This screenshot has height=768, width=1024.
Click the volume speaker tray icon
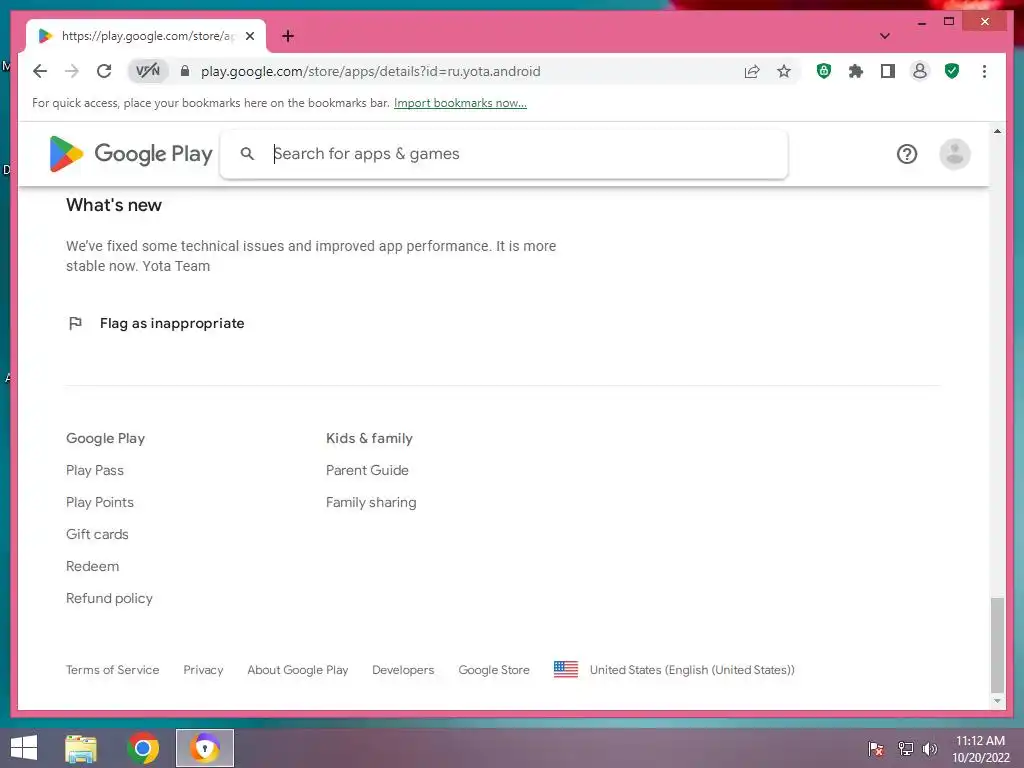(x=929, y=748)
